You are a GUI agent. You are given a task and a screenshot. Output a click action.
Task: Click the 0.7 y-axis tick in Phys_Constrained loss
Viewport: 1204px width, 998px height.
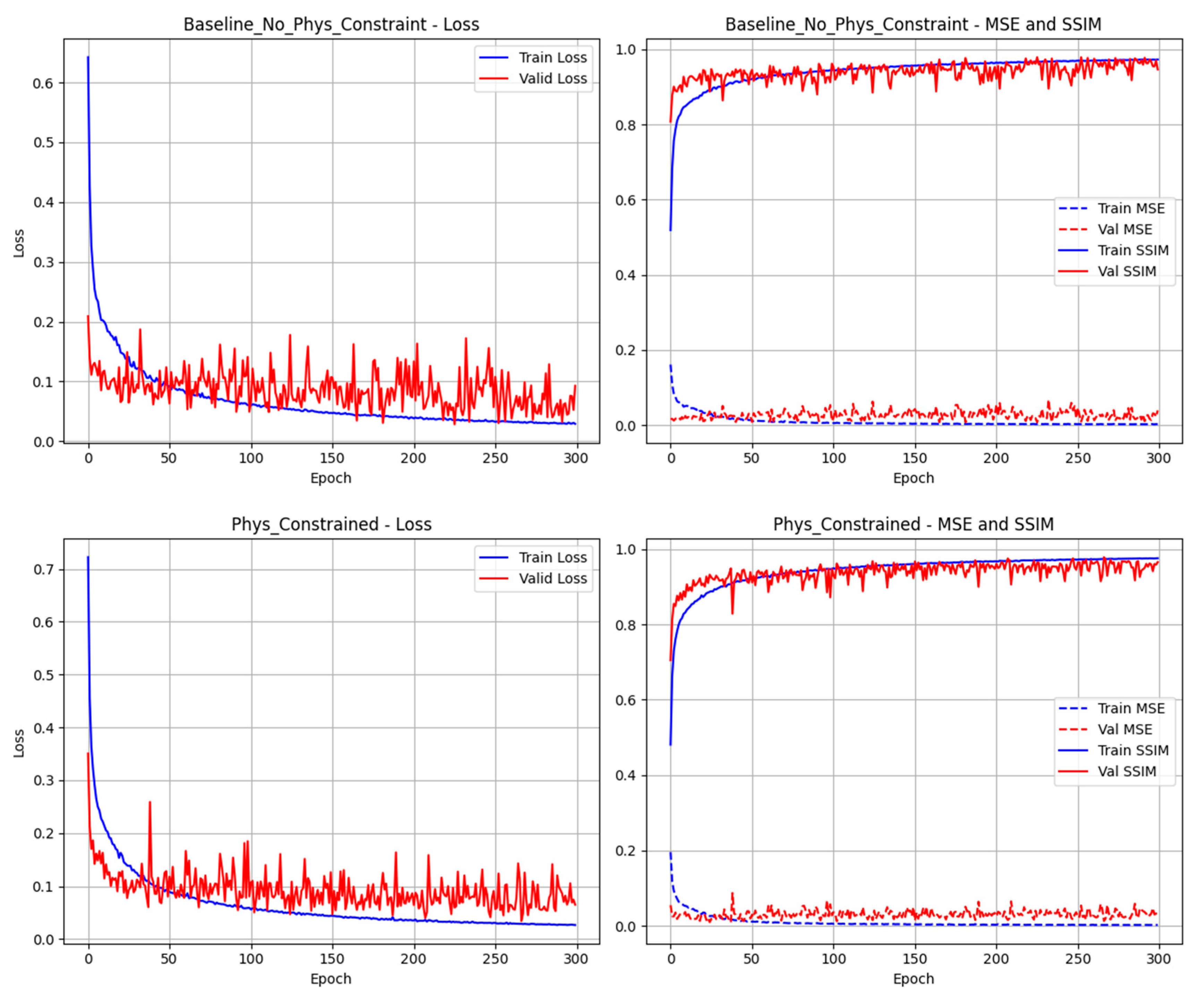tap(43, 570)
